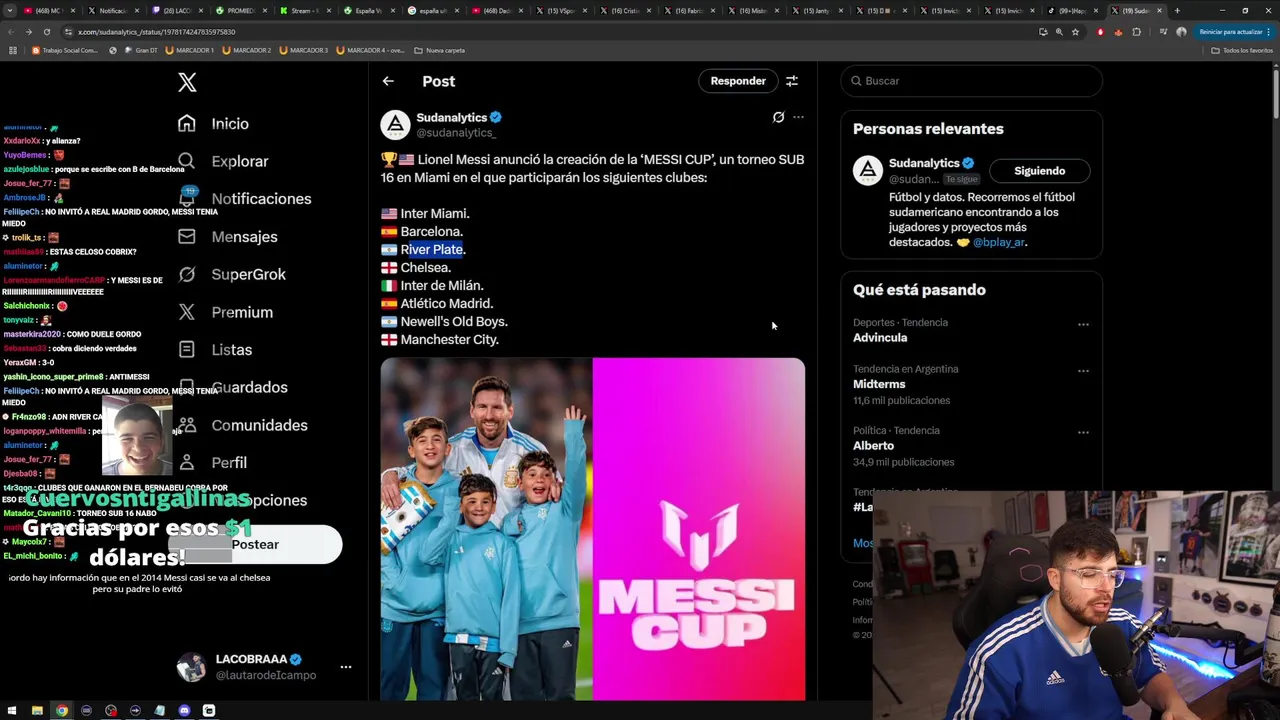Open Comunidades people icon
The image size is (1280, 720).
tap(187, 425)
